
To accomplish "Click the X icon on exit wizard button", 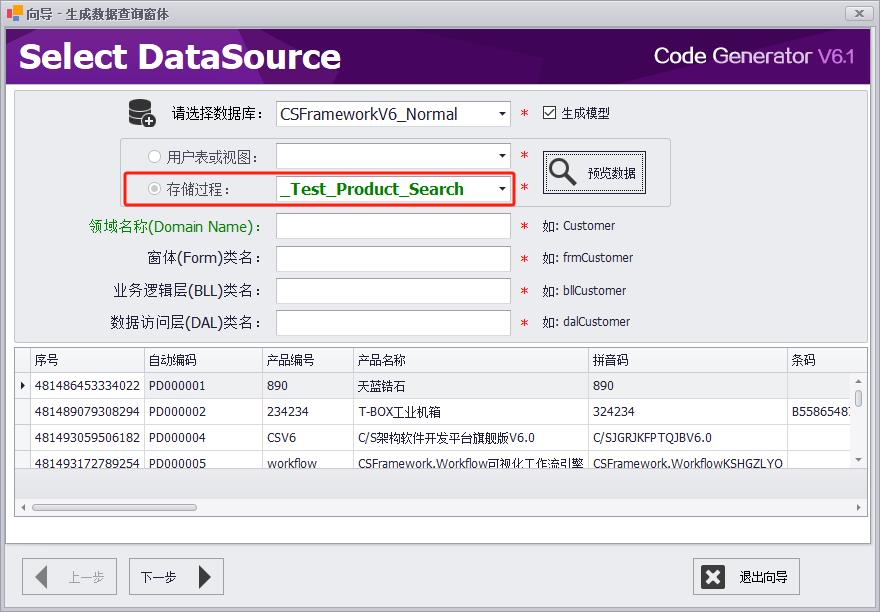I will tap(713, 577).
